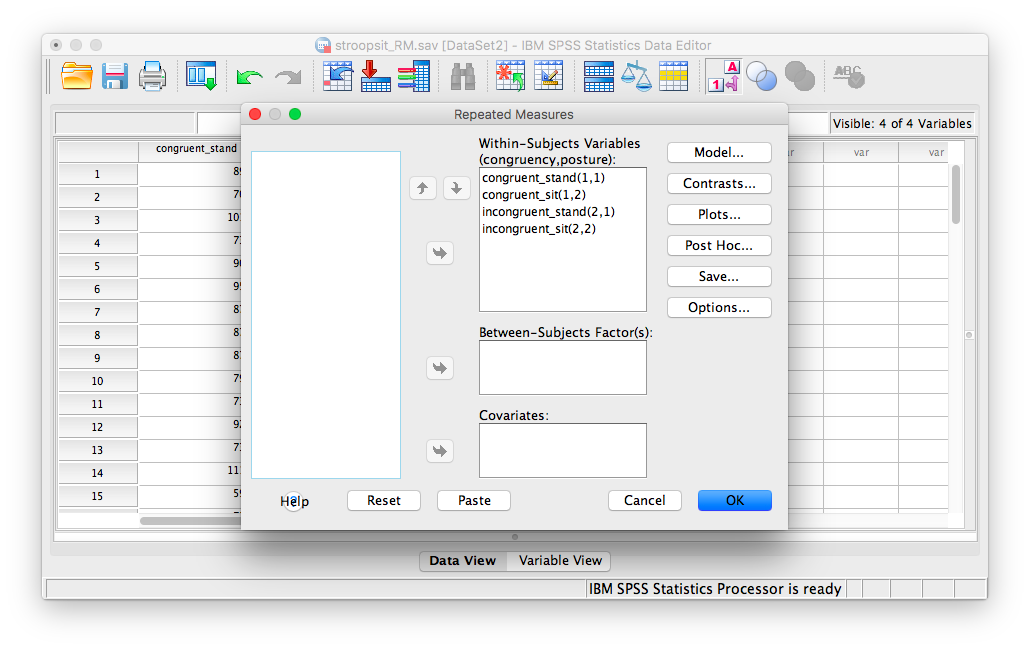This screenshot has height=650, width=1030.
Task: Open the Plots... dialog
Action: pos(719,215)
